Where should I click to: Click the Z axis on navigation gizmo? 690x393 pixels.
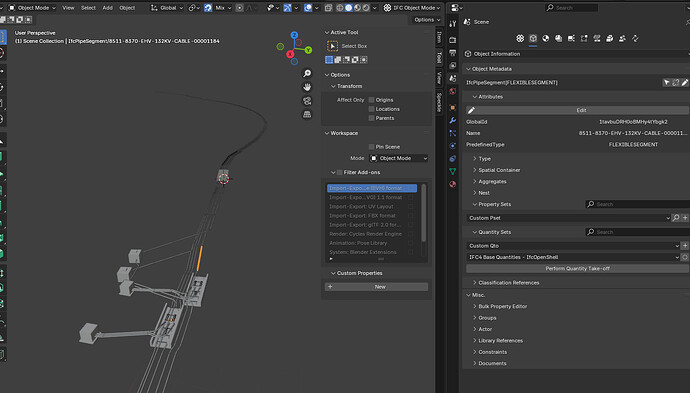coord(294,35)
